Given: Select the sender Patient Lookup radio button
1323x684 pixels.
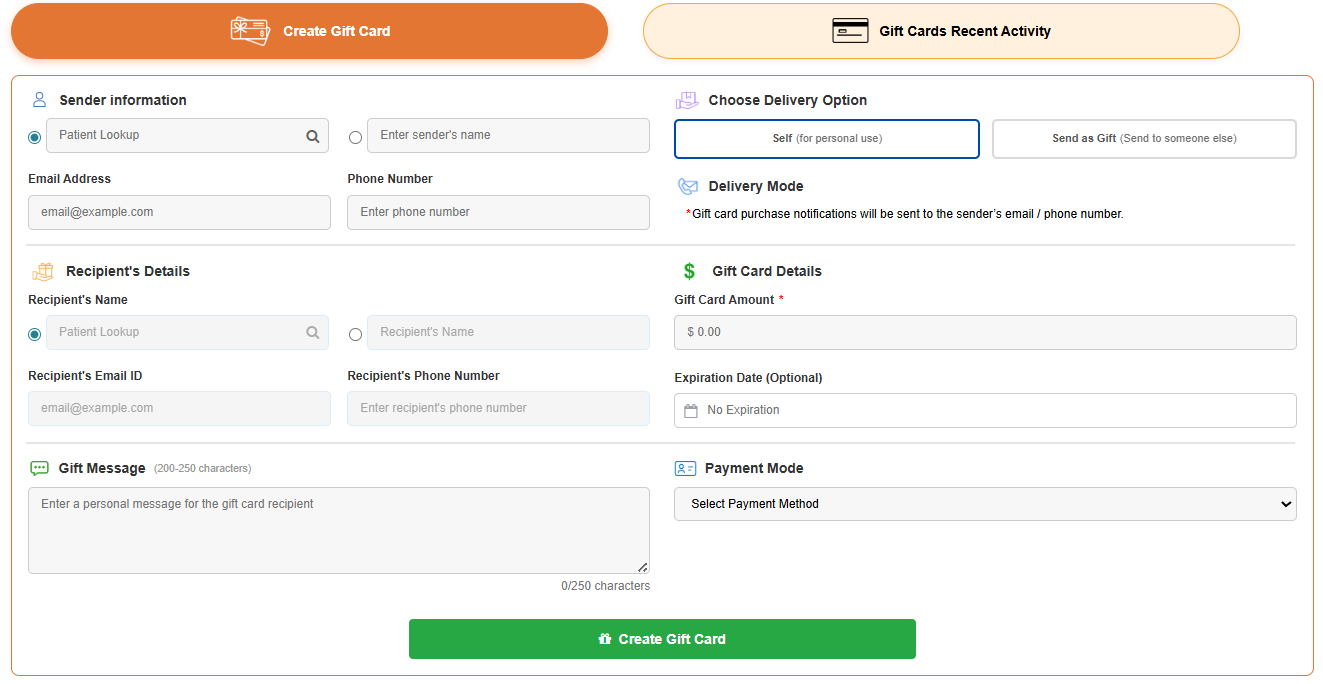Looking at the screenshot, I should tap(35, 137).
